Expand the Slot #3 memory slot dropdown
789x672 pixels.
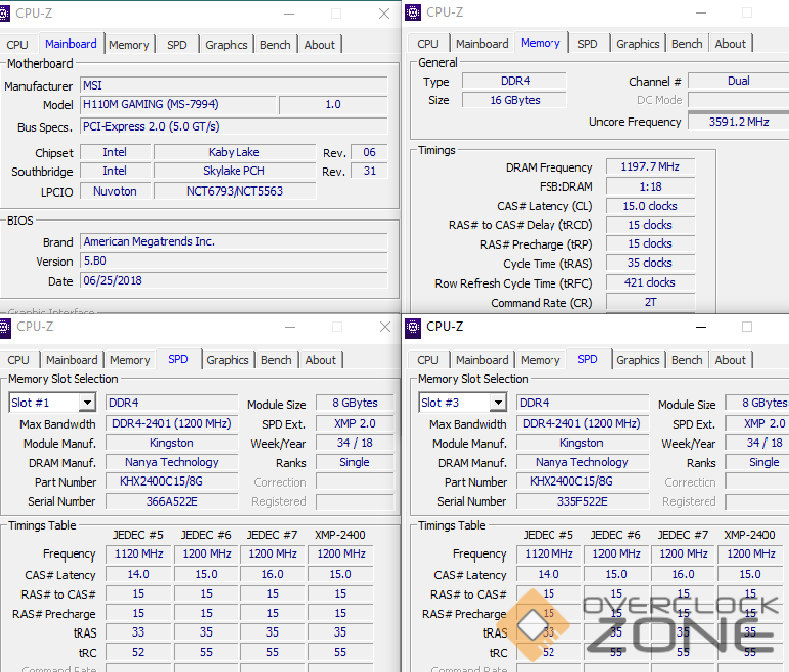(497, 403)
